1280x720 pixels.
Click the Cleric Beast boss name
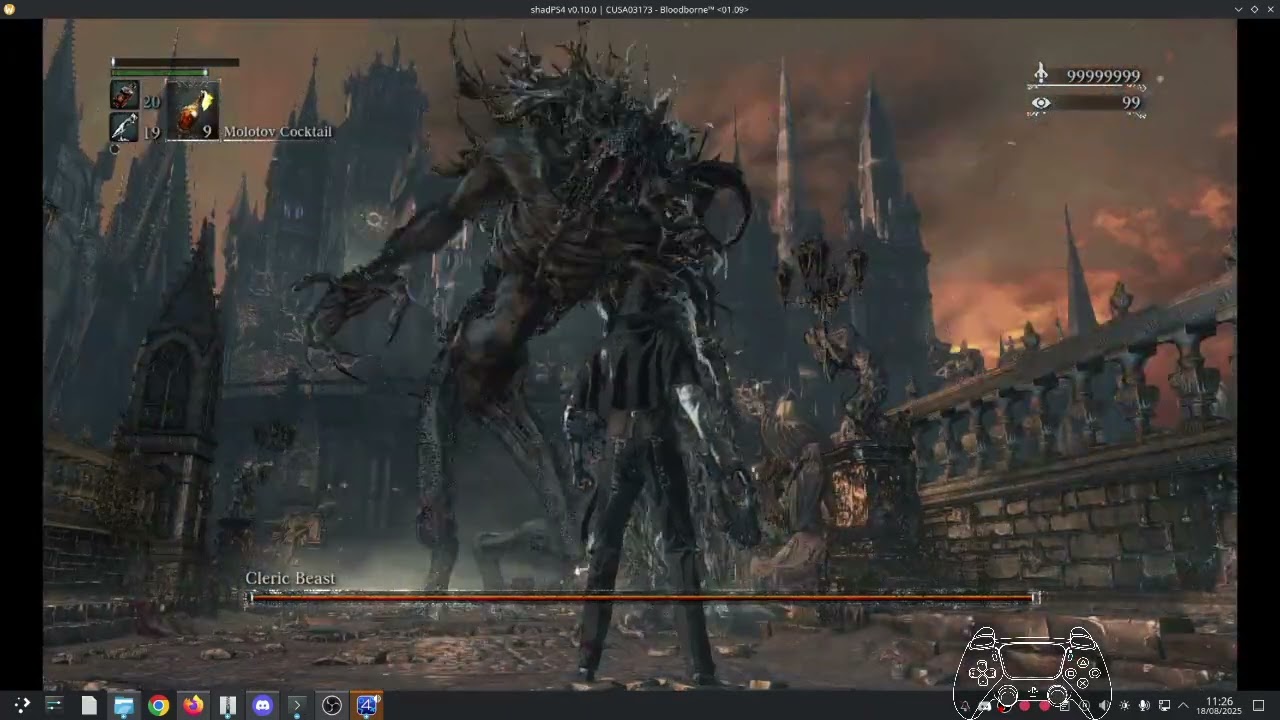point(290,578)
